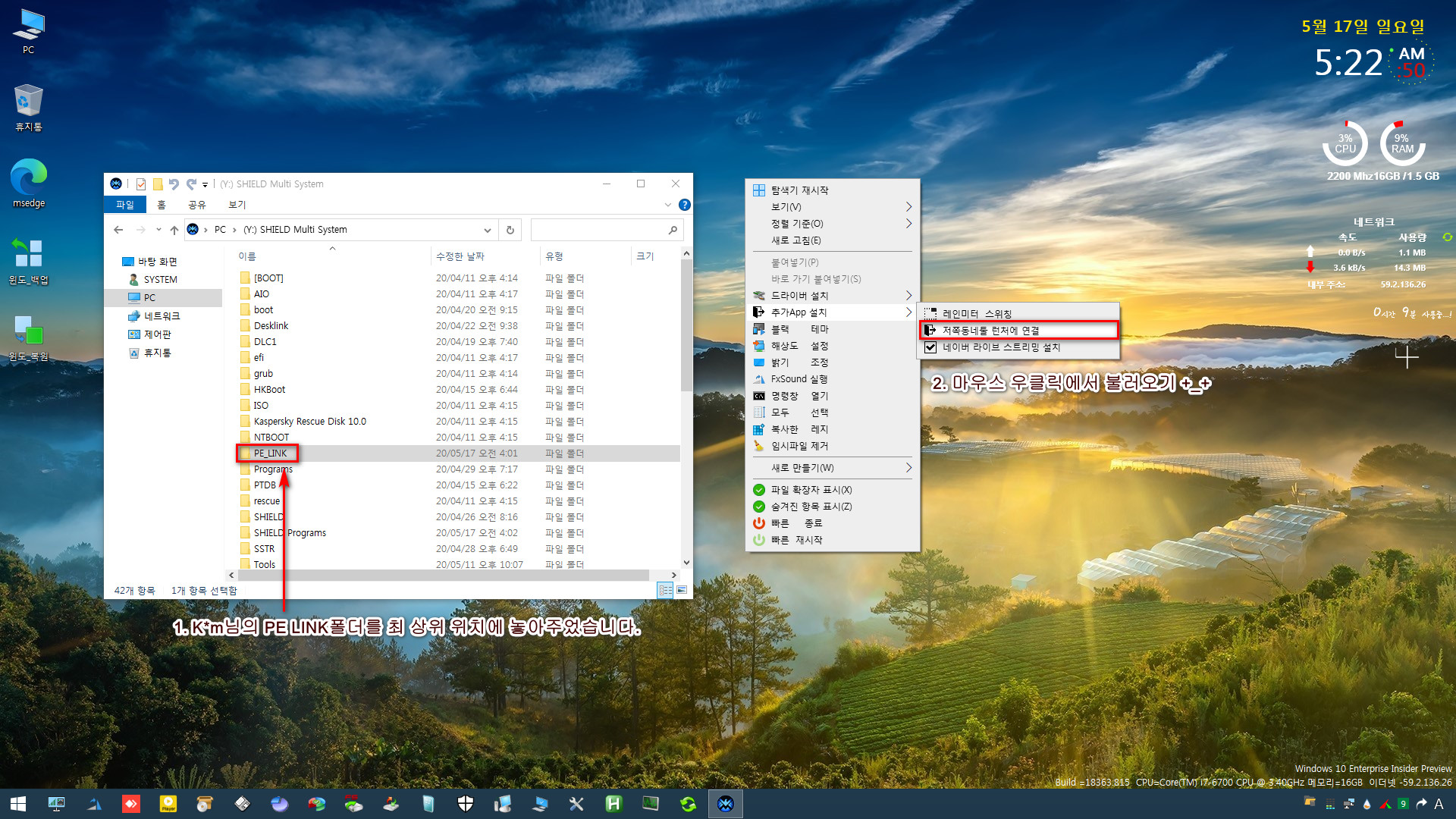This screenshot has width=1456, height=819.
Task: Open the recent locations dropdown arrow
Action: pyautogui.click(x=158, y=230)
